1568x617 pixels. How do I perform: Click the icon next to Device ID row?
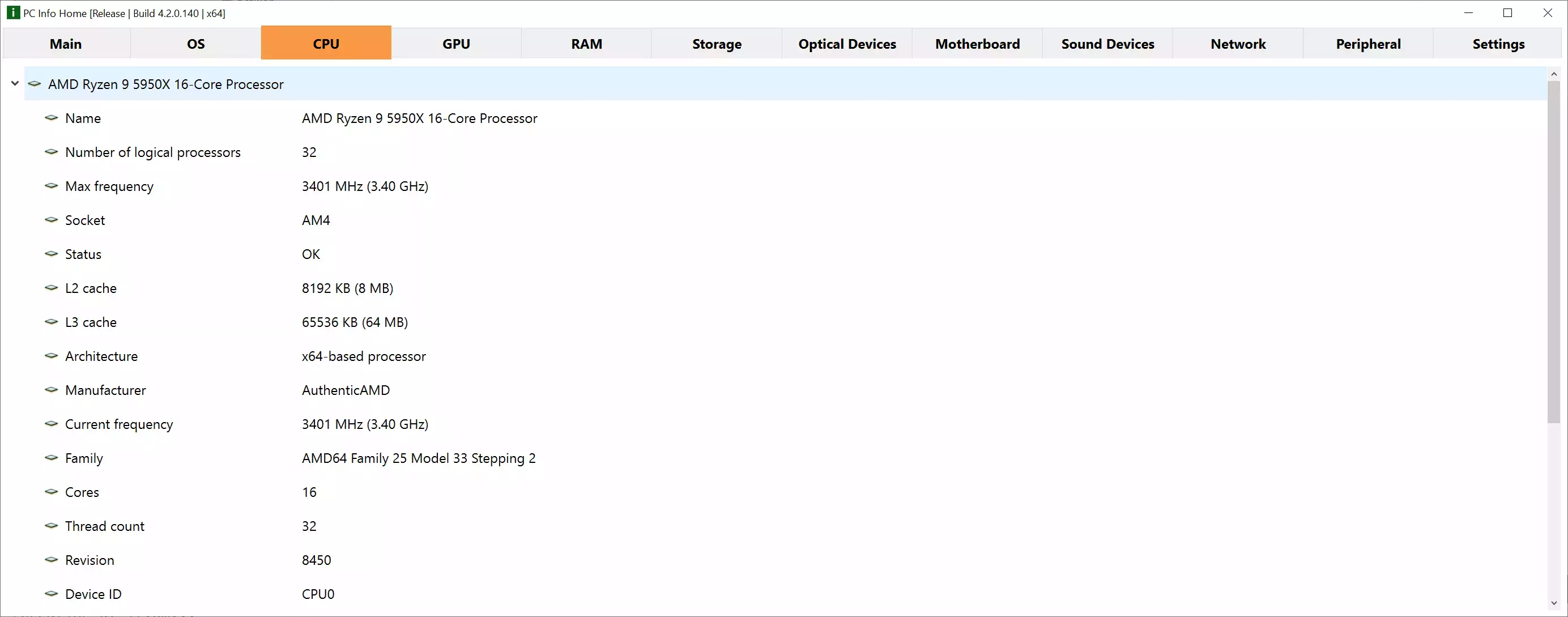[51, 593]
